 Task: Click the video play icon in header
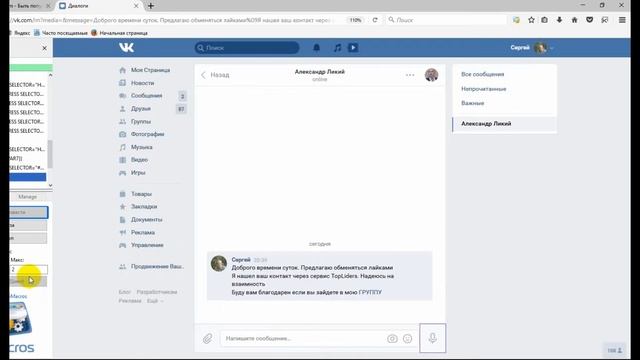click(x=353, y=48)
